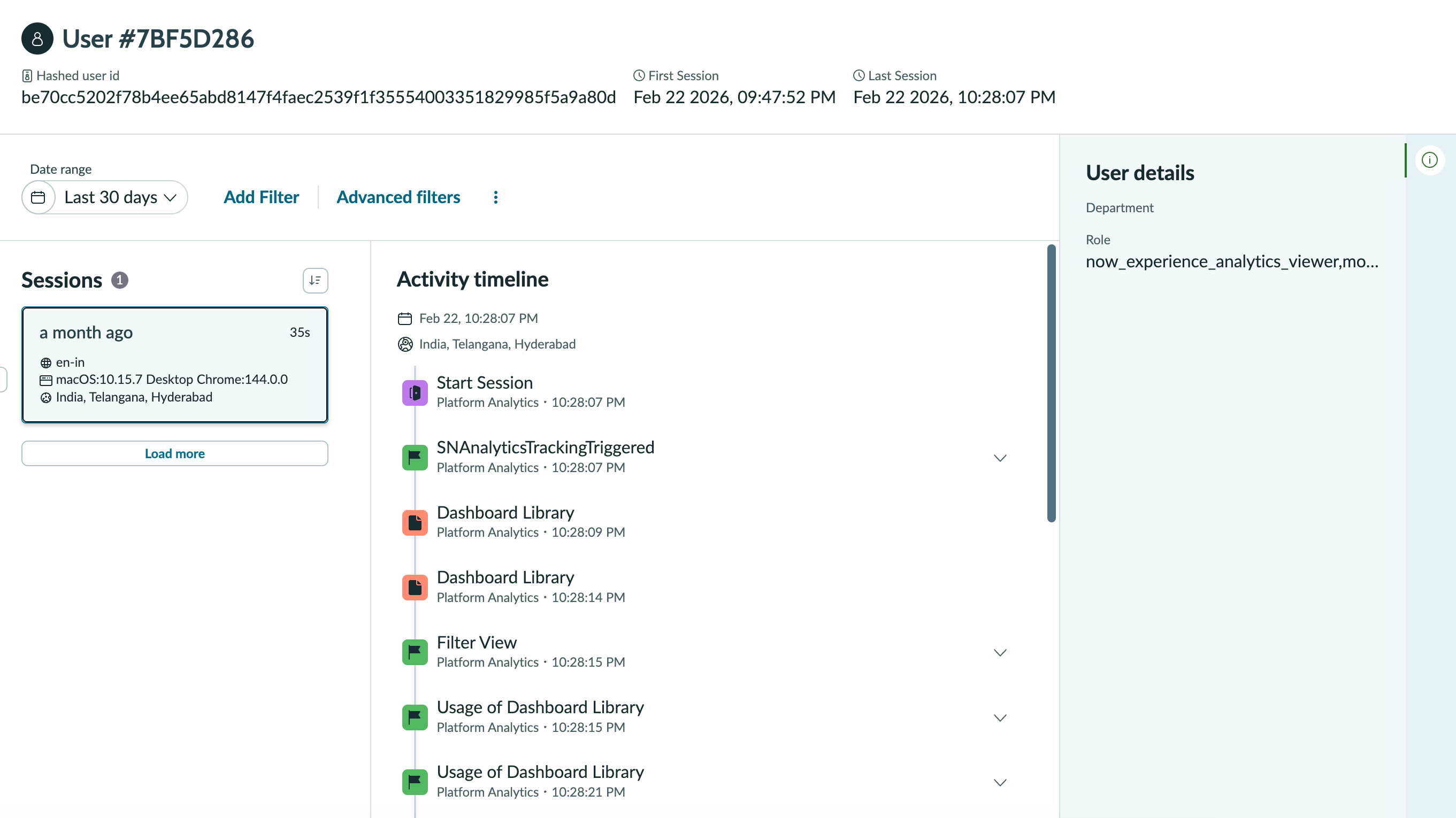1456x818 pixels.
Task: Click the green flag icon for Filter View
Action: 415,652
